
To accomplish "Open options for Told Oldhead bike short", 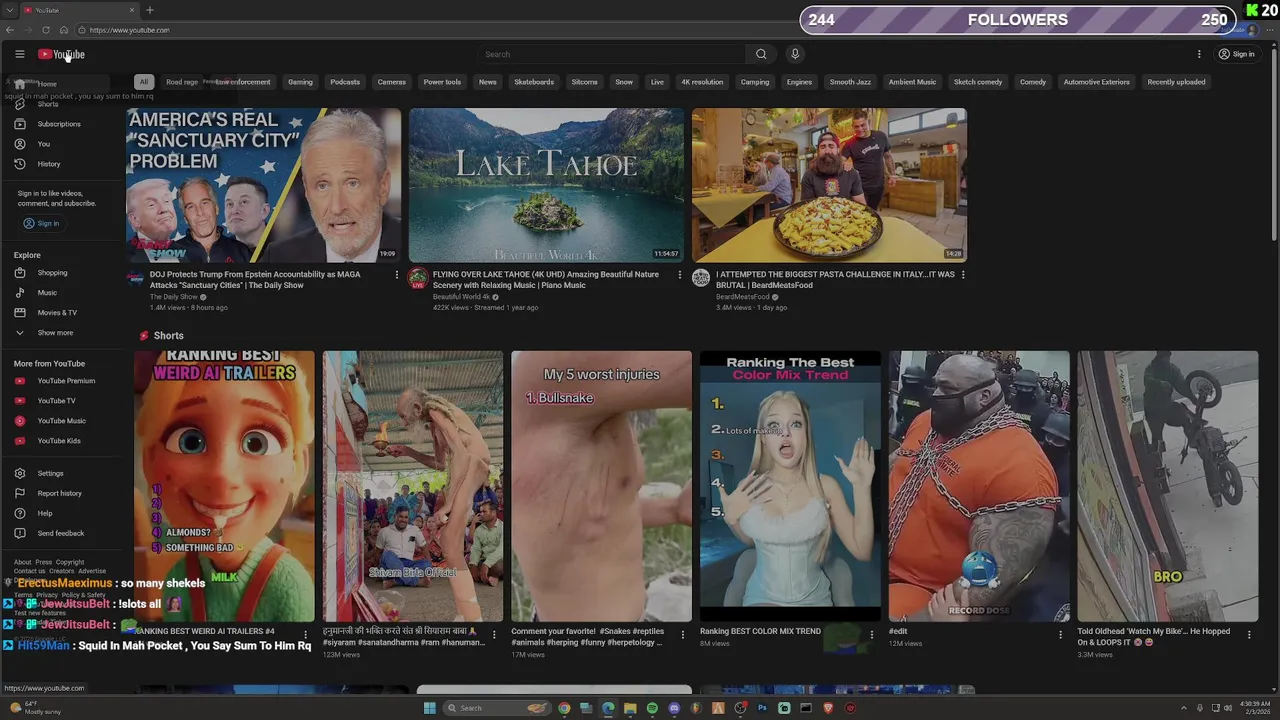I will click(1249, 634).
